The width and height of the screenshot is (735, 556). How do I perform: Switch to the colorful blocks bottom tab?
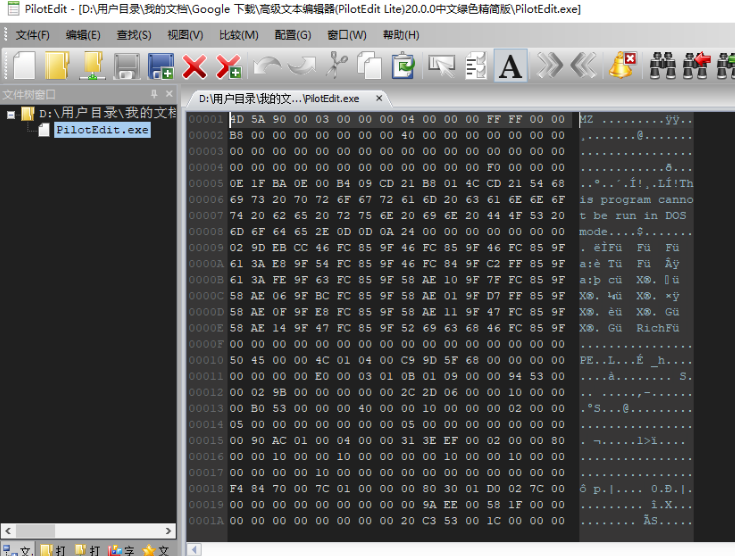coord(121,550)
